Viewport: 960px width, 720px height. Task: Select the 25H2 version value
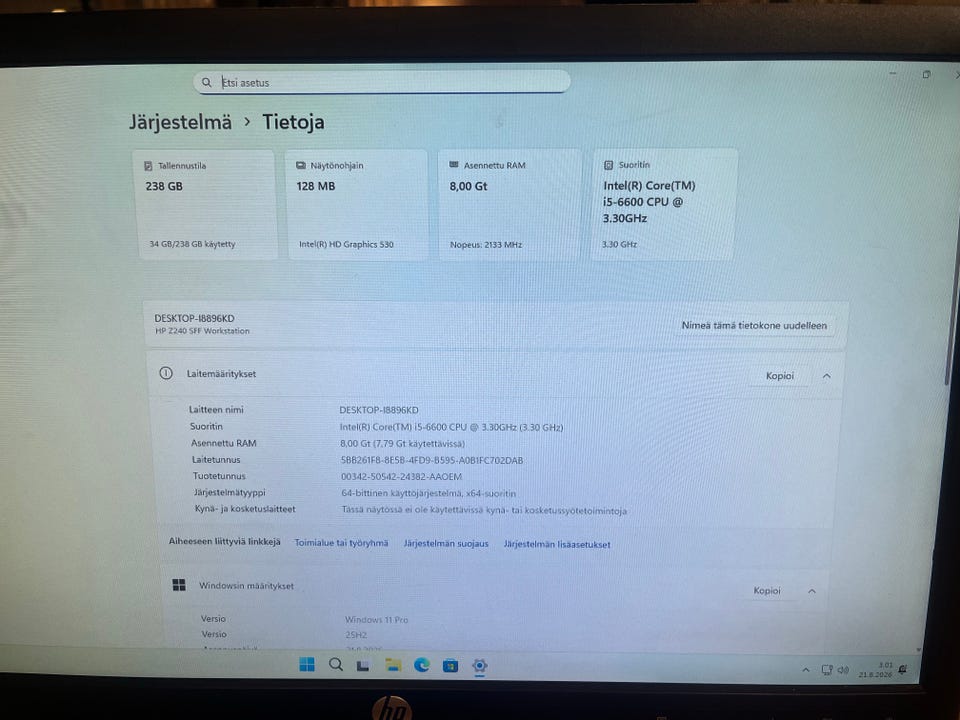coord(356,635)
